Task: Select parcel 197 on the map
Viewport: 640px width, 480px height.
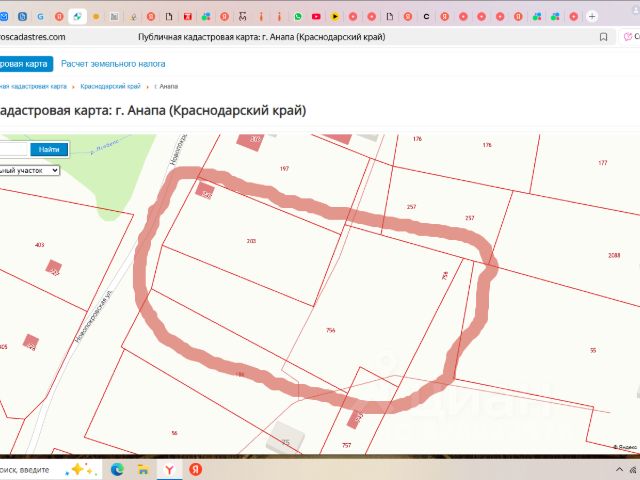Action: (284, 169)
